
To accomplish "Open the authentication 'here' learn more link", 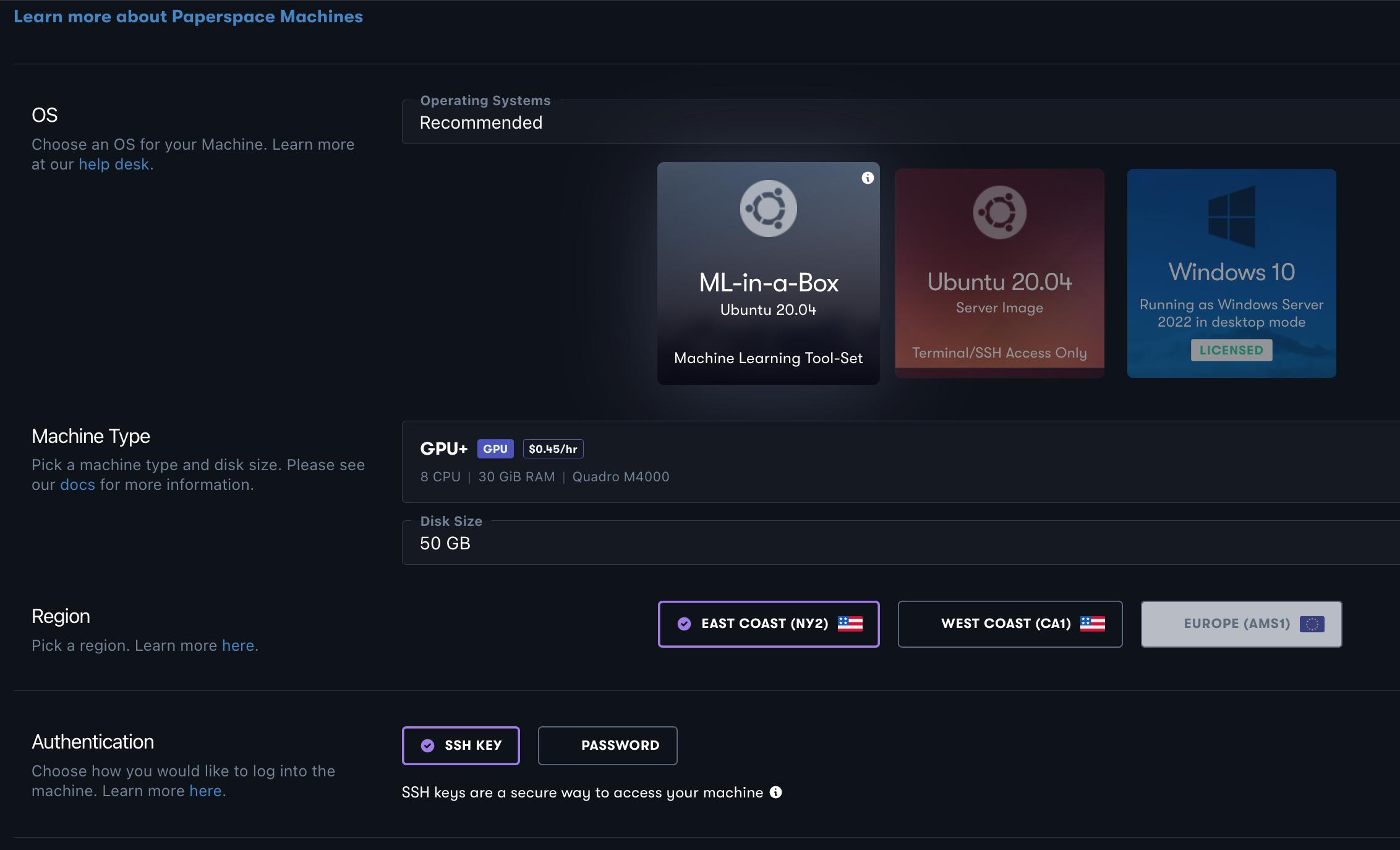I will pos(205,791).
